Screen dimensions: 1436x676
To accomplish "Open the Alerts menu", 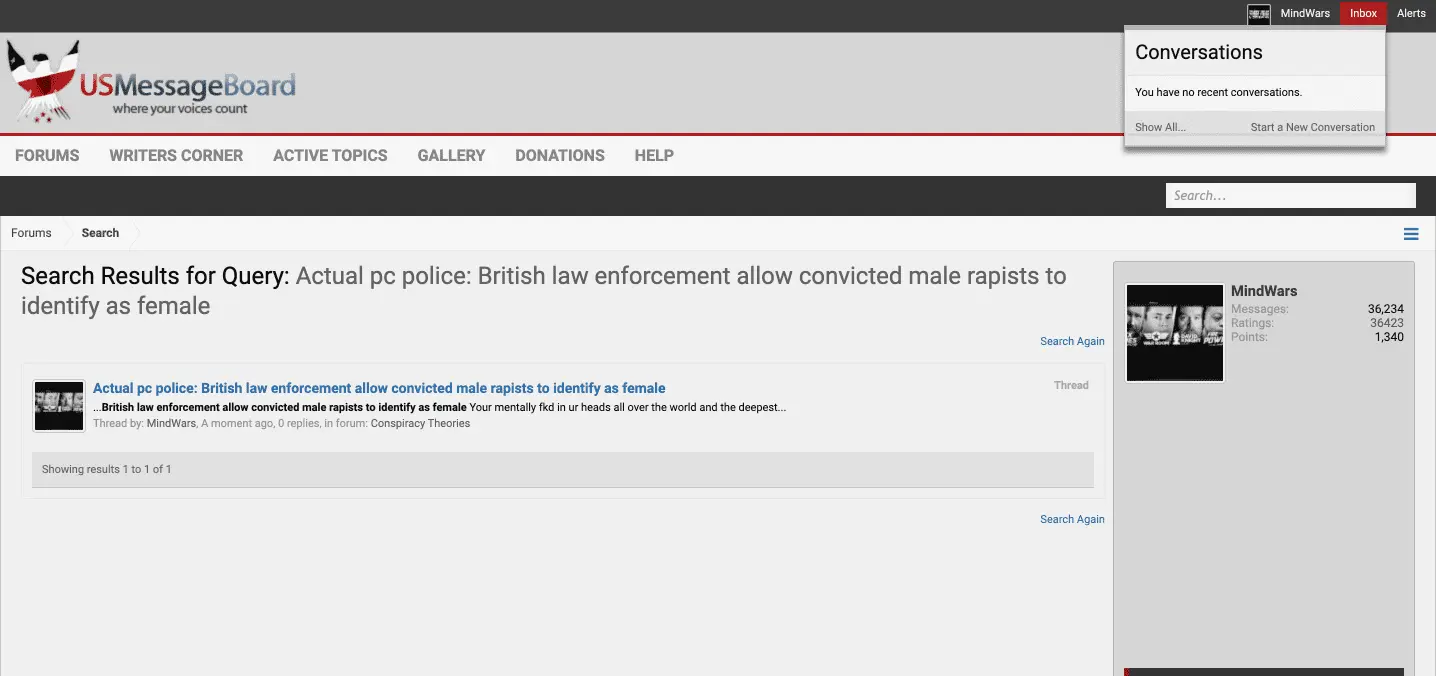I will tap(1411, 14).
